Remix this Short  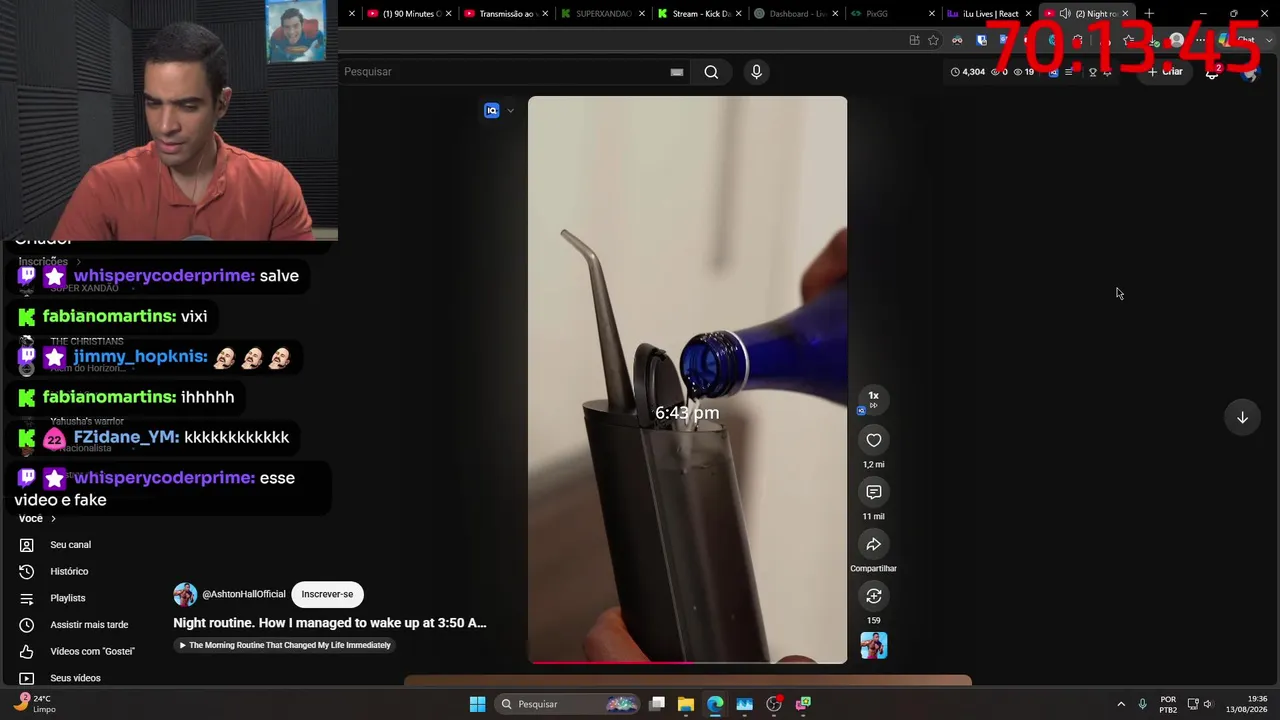tap(873, 596)
